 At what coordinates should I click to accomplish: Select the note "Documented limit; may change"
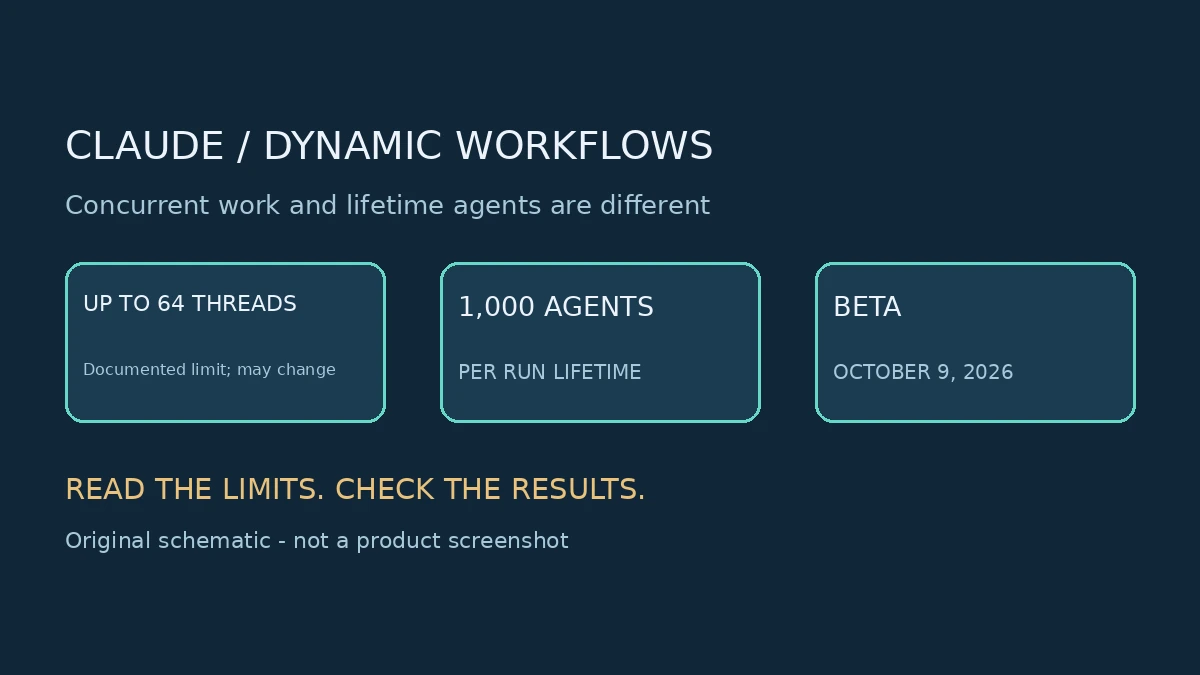pos(209,370)
